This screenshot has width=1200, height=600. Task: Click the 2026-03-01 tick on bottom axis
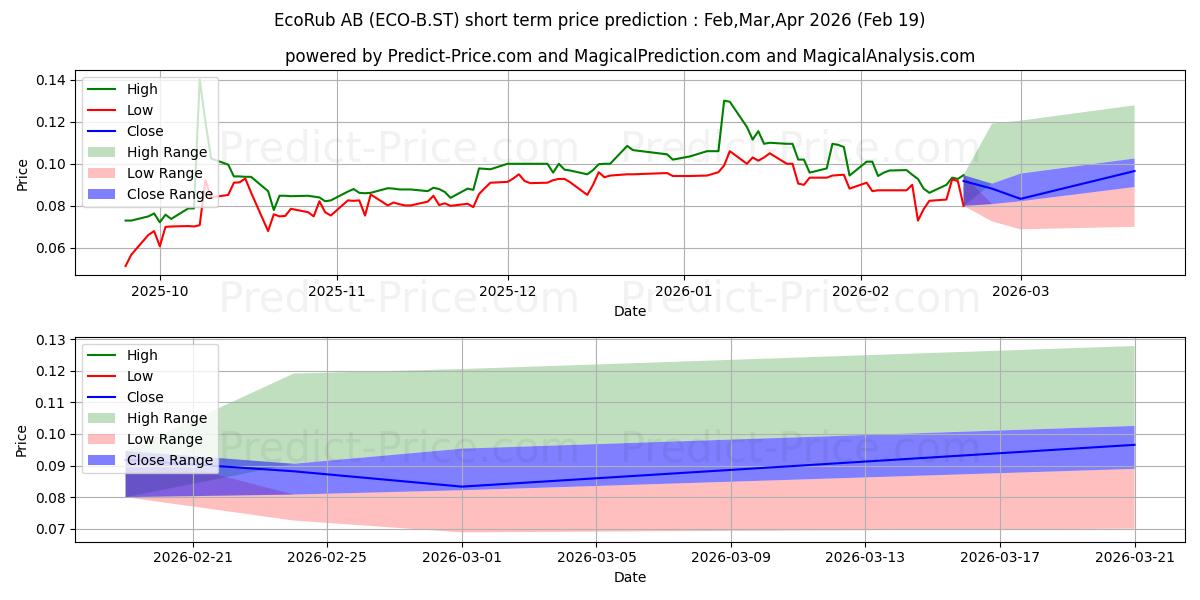462,555
